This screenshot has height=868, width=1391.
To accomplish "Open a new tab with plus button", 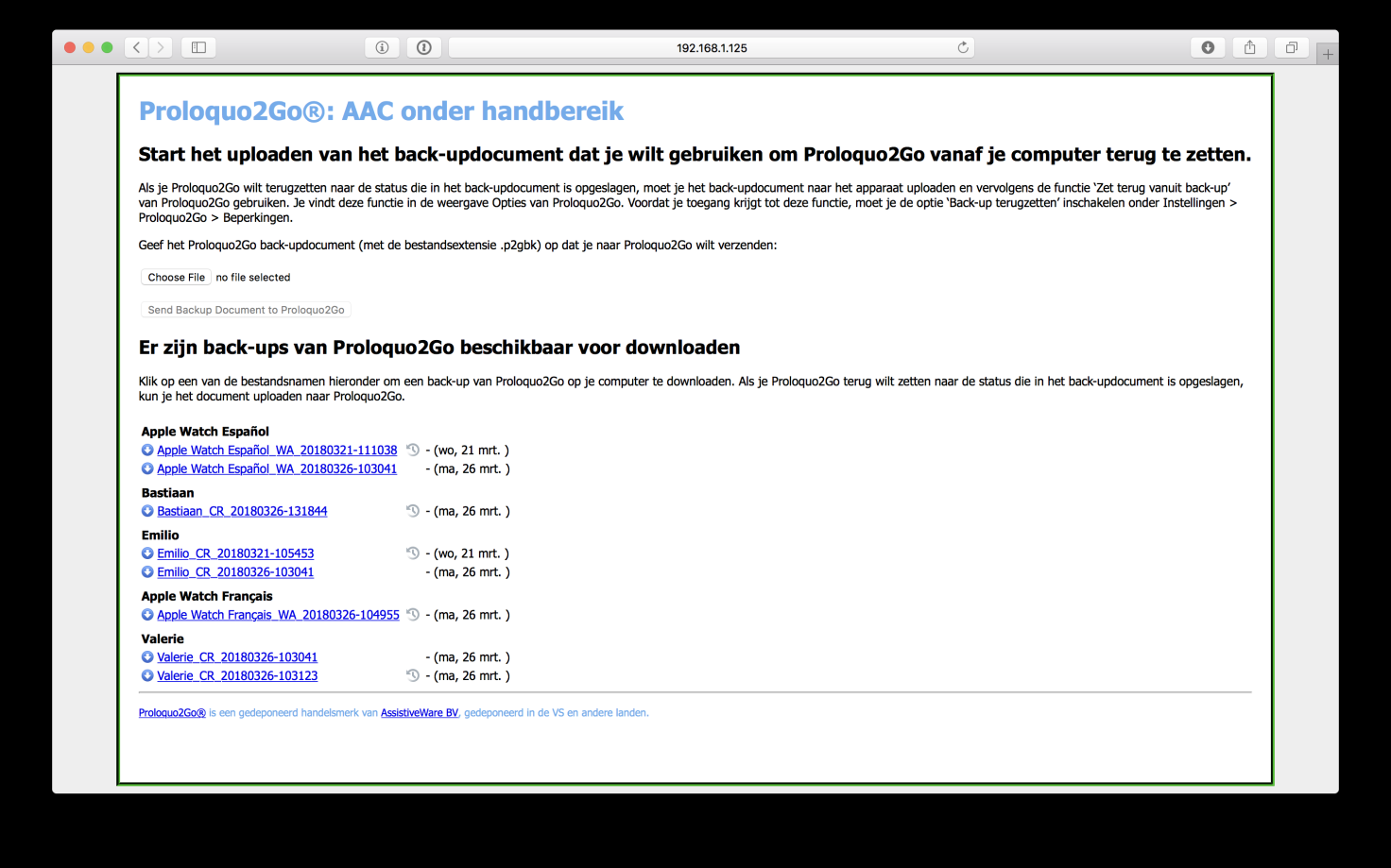I will point(1328,55).
